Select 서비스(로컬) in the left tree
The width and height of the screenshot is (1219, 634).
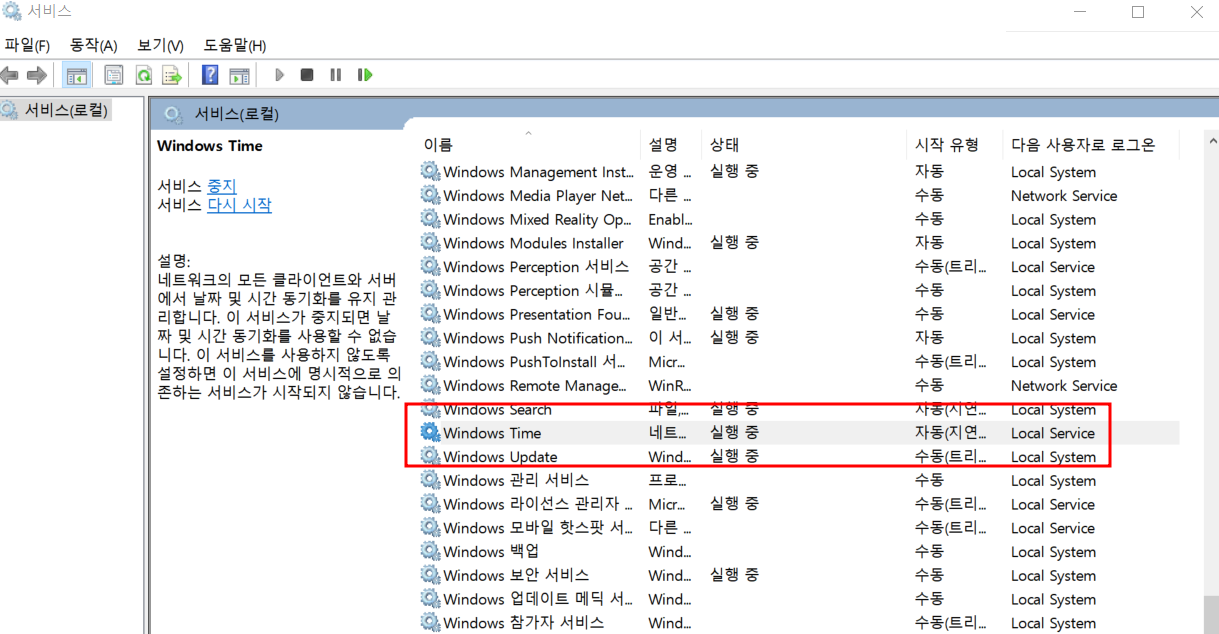pyautogui.click(x=66, y=110)
